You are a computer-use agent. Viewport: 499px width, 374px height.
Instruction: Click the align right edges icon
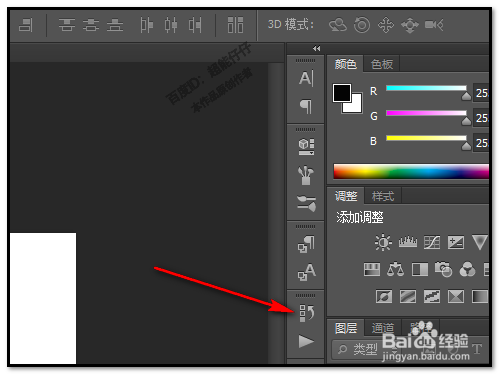coord(26,25)
